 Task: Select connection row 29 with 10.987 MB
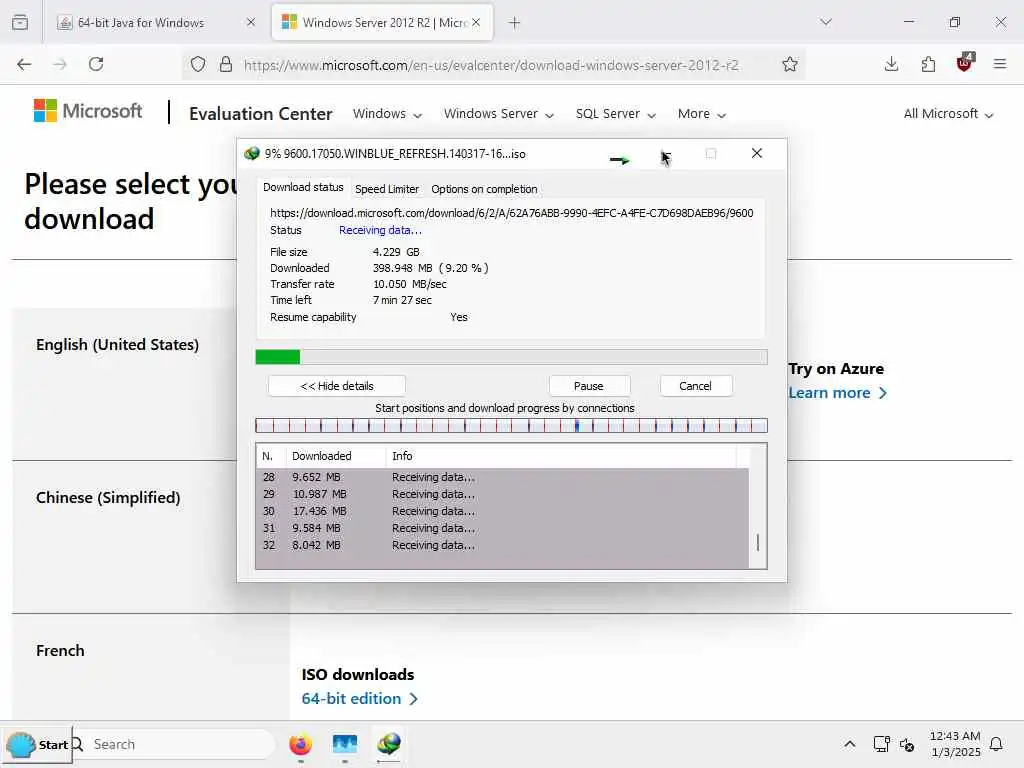(x=502, y=494)
